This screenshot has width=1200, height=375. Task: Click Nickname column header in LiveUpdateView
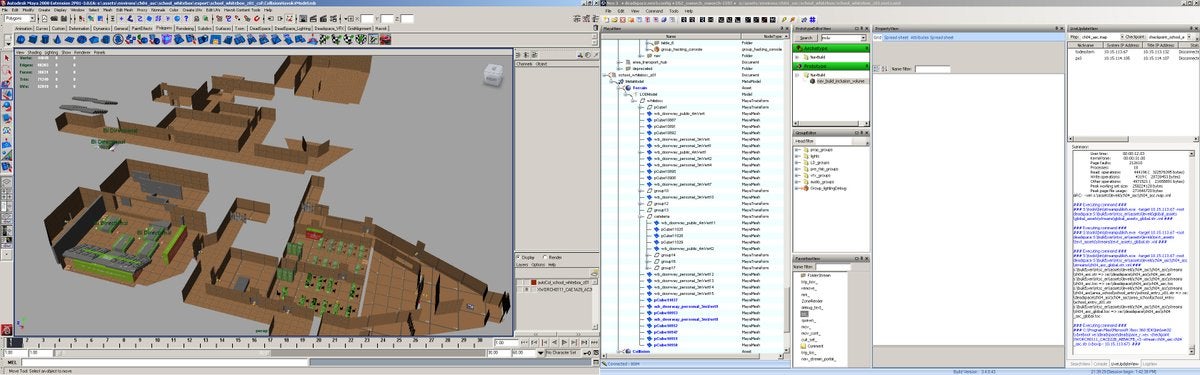[x=1085, y=45]
